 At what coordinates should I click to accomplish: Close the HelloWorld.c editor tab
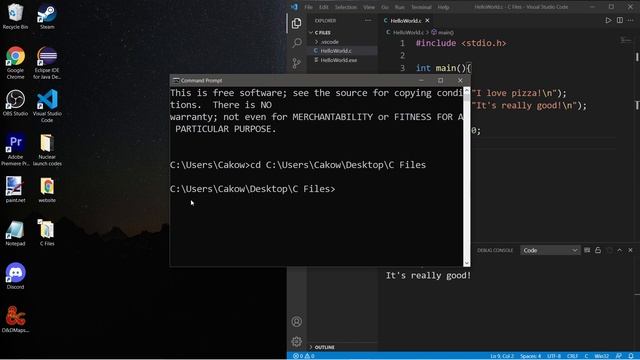click(x=427, y=20)
